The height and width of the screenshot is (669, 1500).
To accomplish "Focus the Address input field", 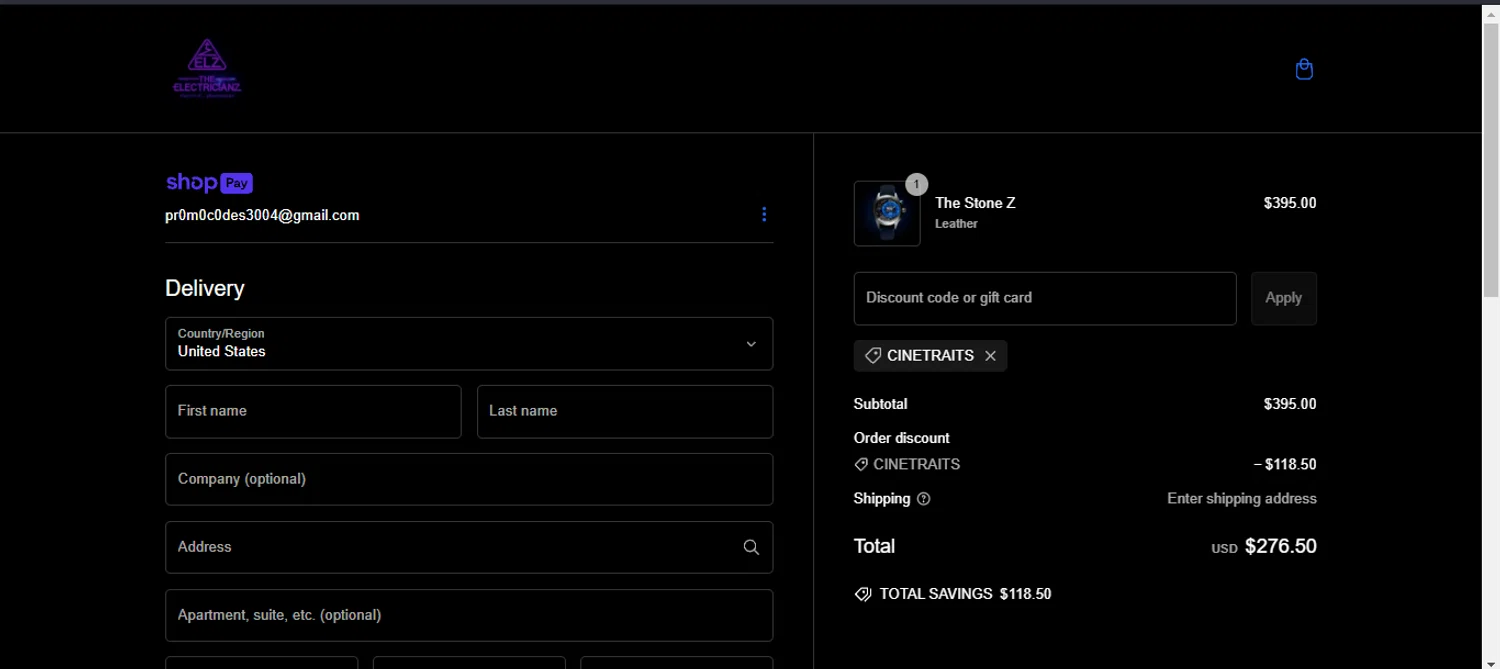I will [469, 547].
